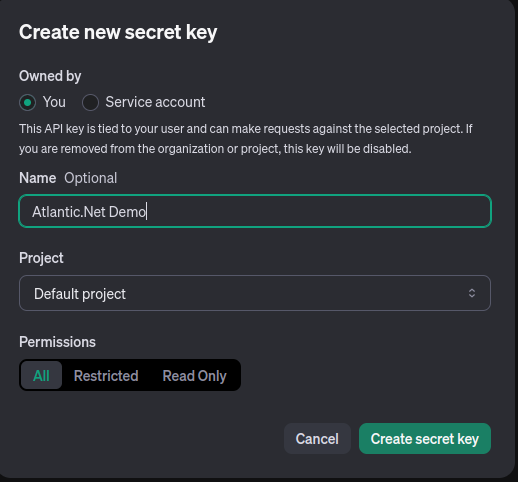Viewport: 518px width, 482px height.
Task: Click the "Service account" label text
Action: coord(155,102)
